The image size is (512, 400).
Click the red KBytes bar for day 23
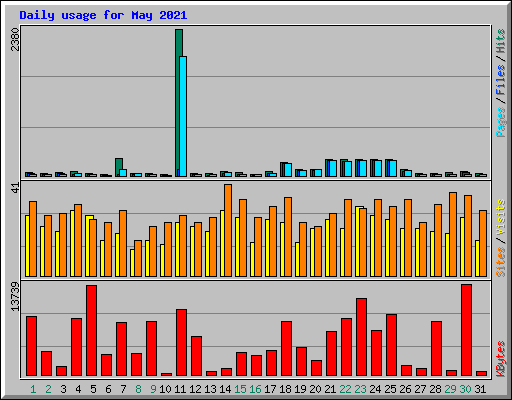(x=362, y=337)
